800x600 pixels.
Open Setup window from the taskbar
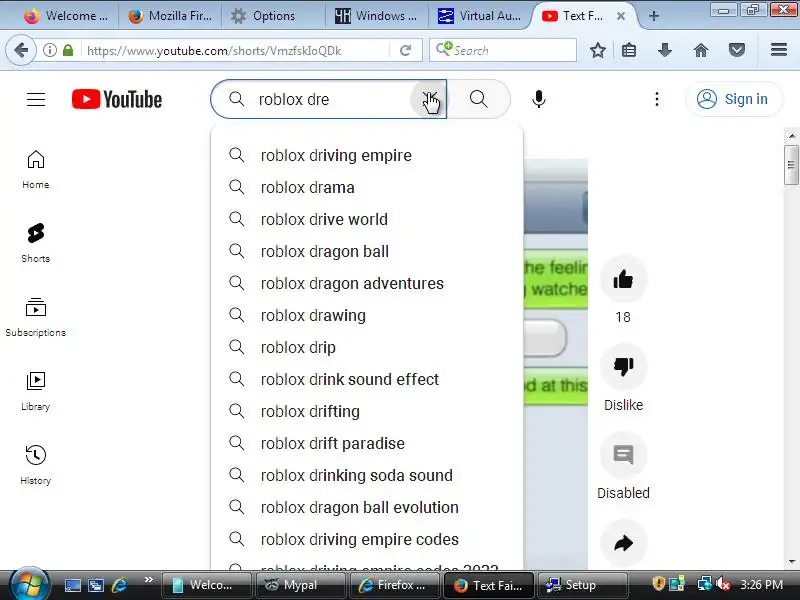[x=582, y=585]
